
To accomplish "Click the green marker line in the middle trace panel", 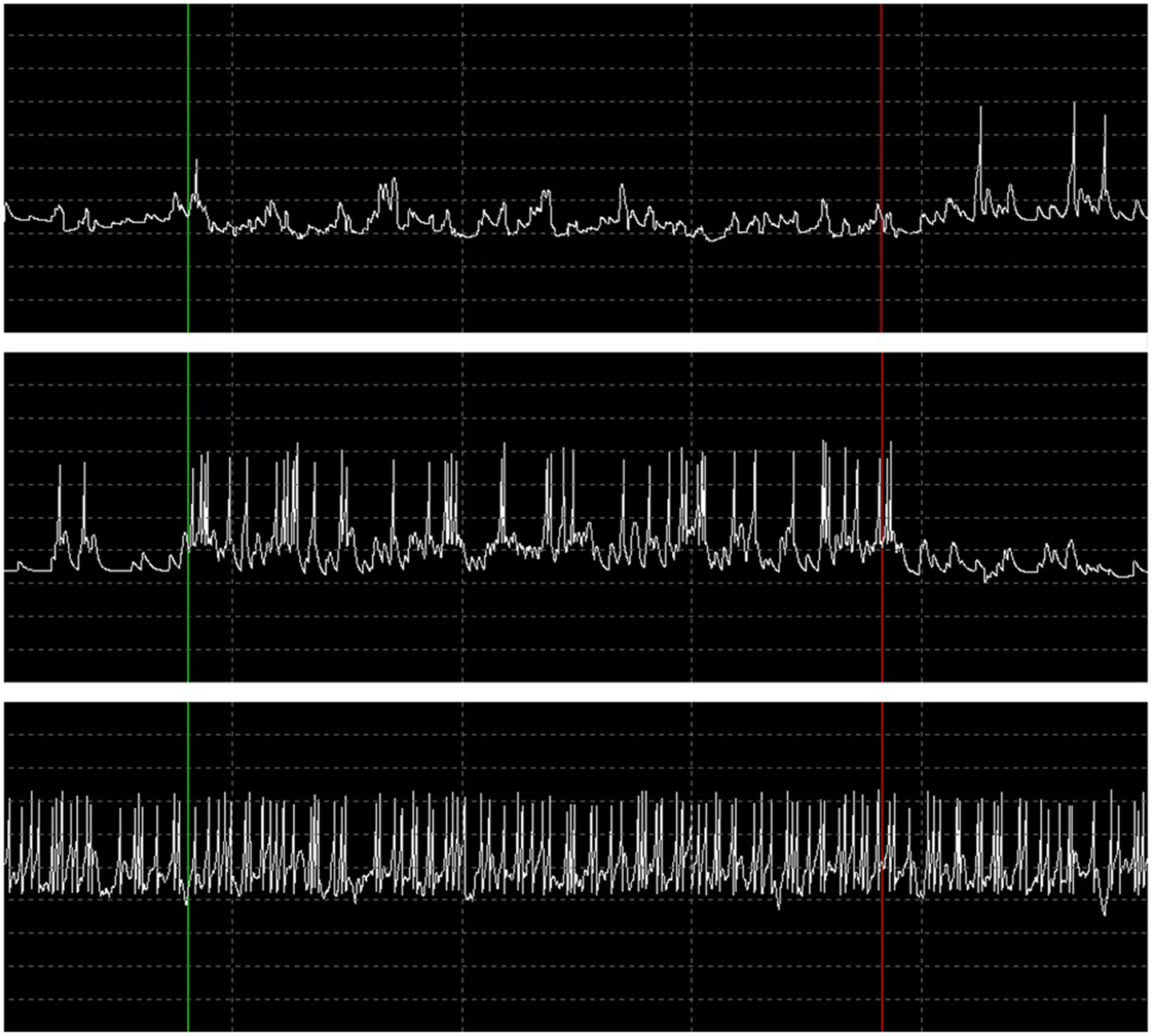I will point(188,518).
